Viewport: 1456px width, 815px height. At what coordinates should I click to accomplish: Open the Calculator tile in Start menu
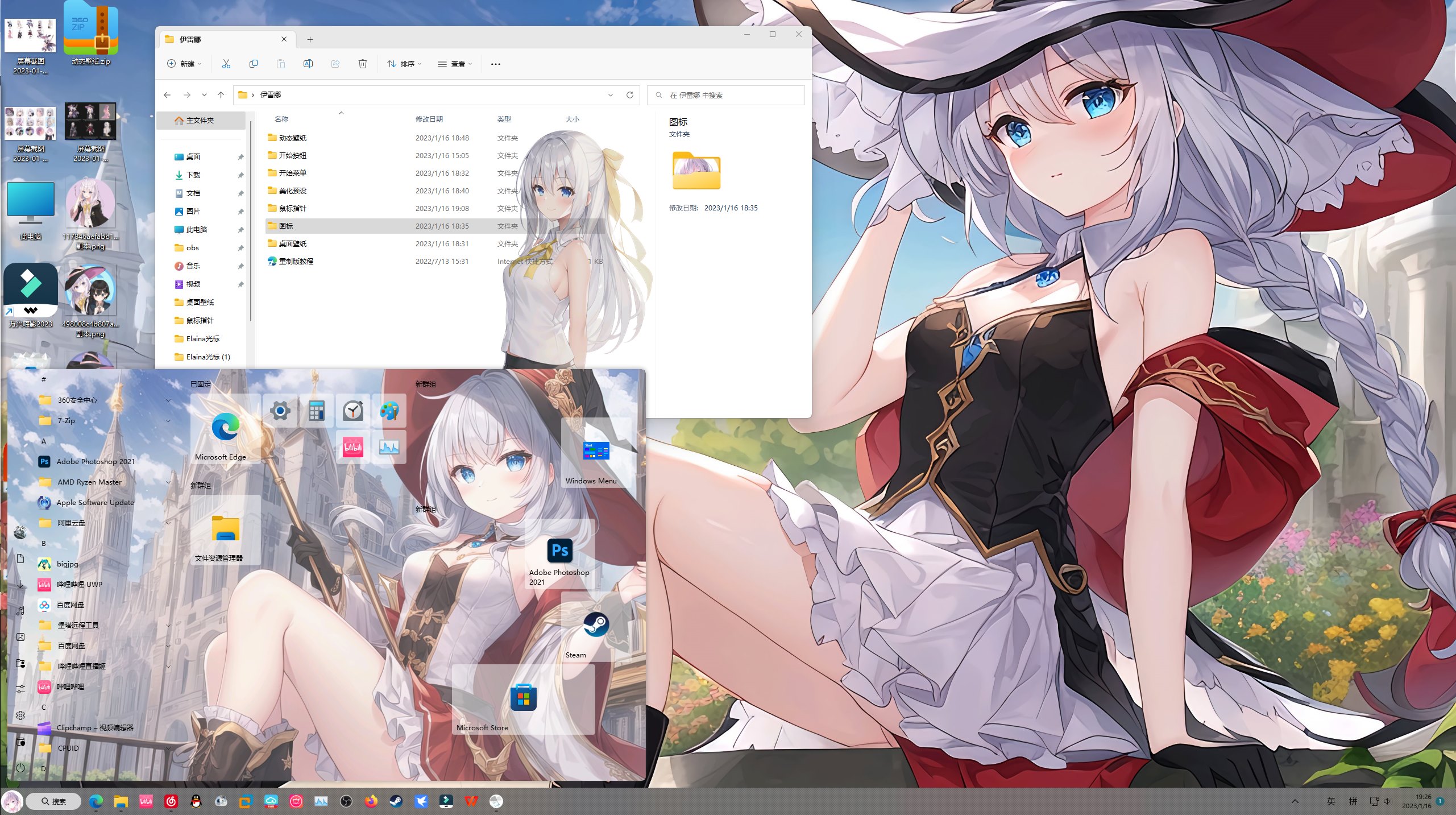pyautogui.click(x=317, y=411)
